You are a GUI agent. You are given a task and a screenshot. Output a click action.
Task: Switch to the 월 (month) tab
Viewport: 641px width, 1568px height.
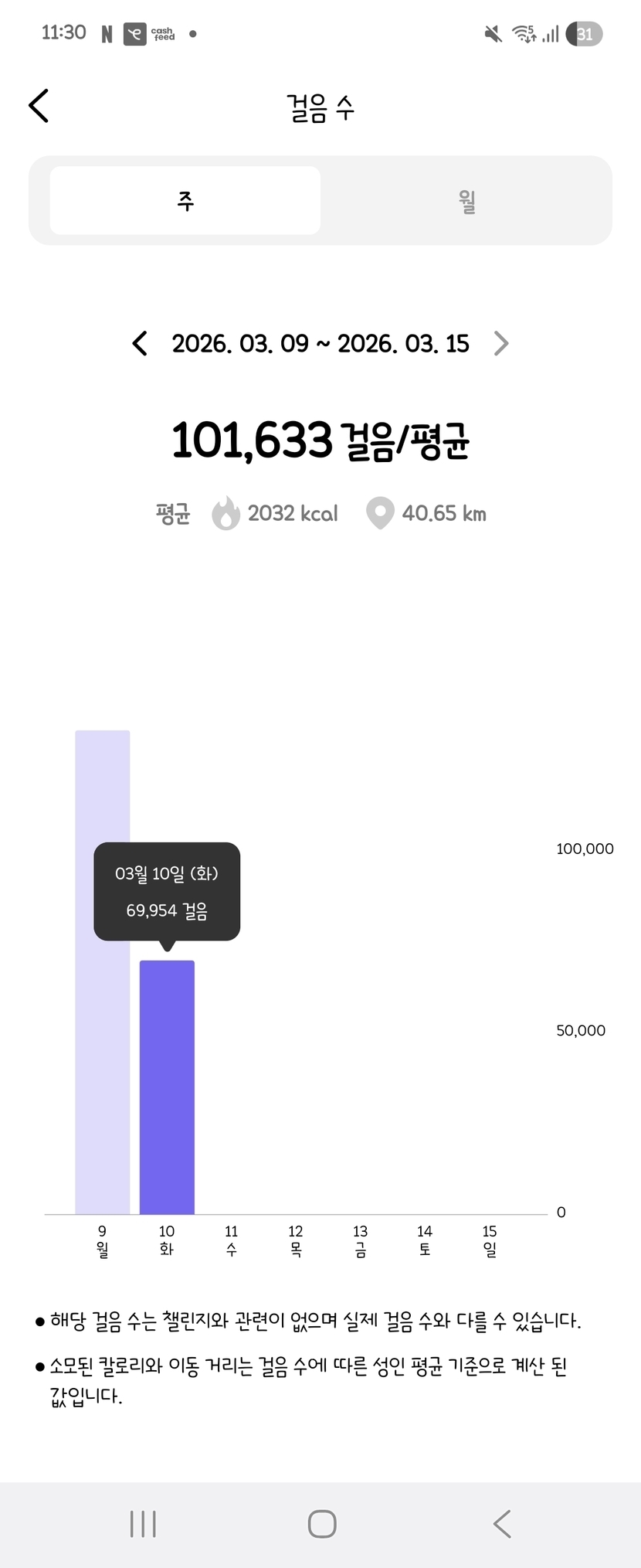coord(466,201)
